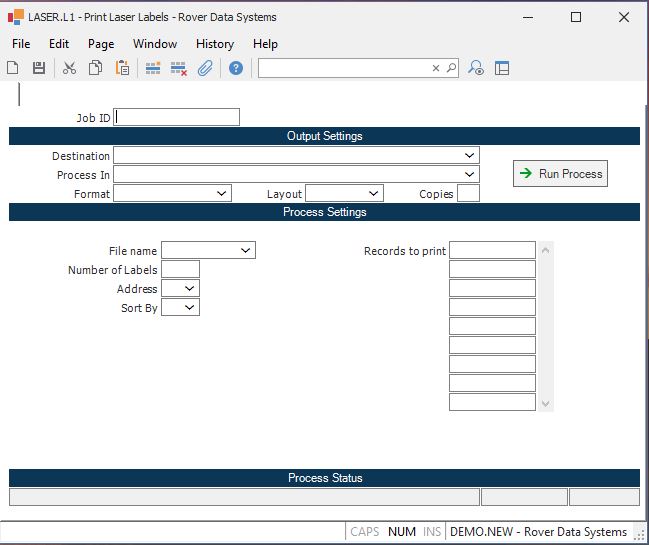Expand the Format dropdown list
Viewport: 649px width, 545px height.
pos(221,194)
